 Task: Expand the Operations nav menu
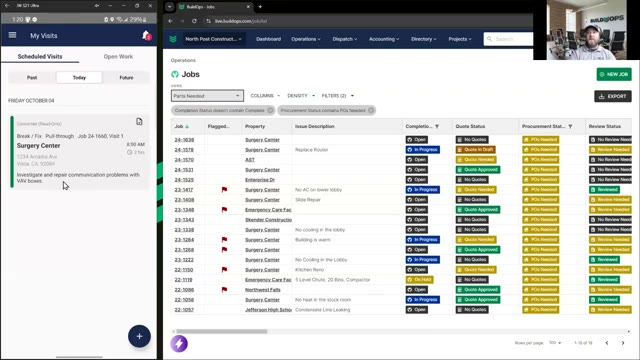pyautogui.click(x=306, y=39)
